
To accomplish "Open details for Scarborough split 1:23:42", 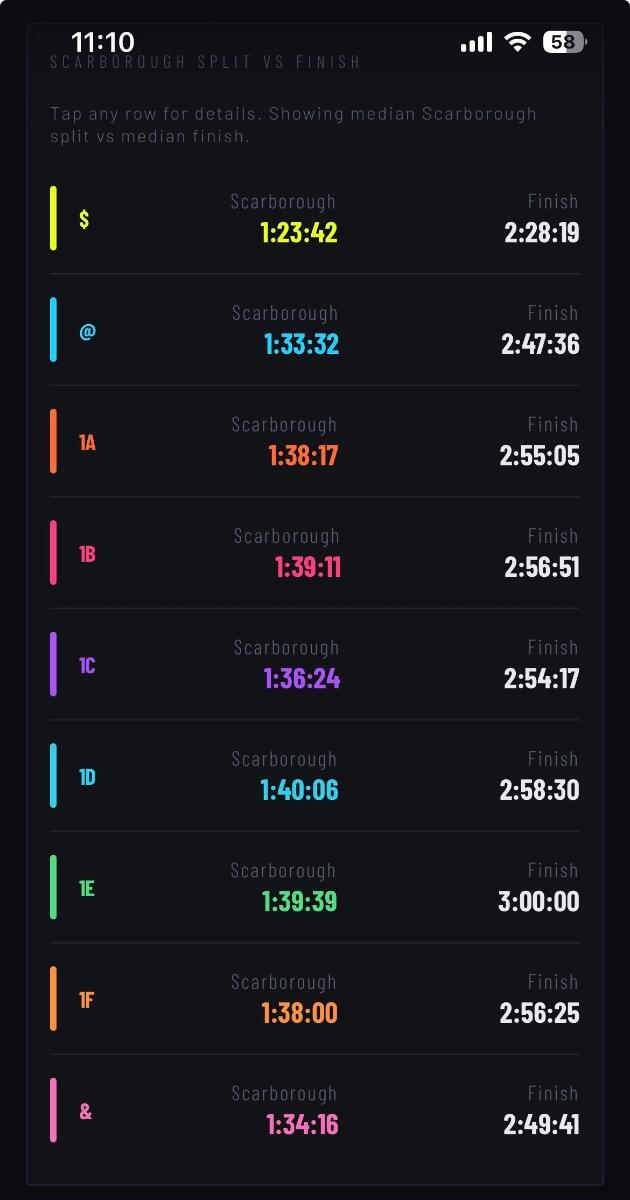I will click(x=299, y=233).
